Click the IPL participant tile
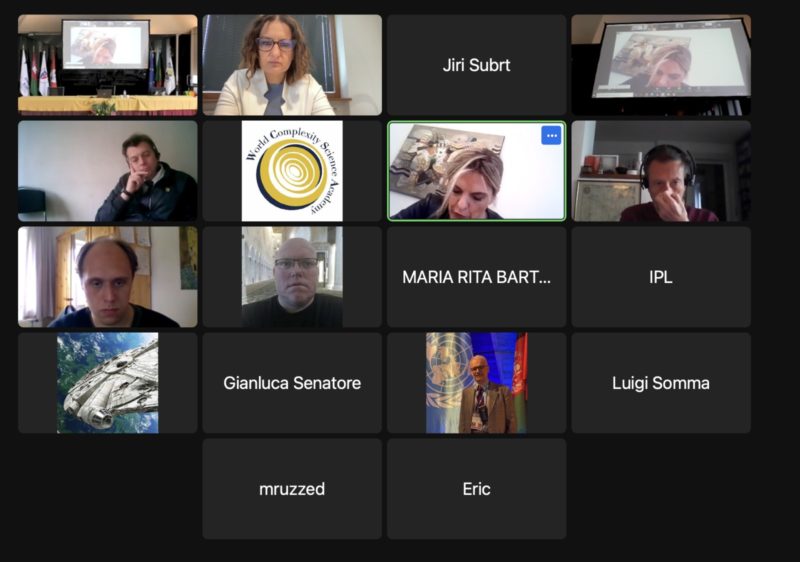 point(661,277)
